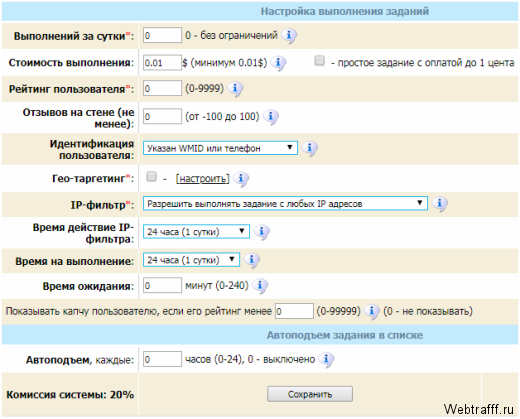
Task: Focus the Время ожидания minutes field
Action: pos(162,285)
